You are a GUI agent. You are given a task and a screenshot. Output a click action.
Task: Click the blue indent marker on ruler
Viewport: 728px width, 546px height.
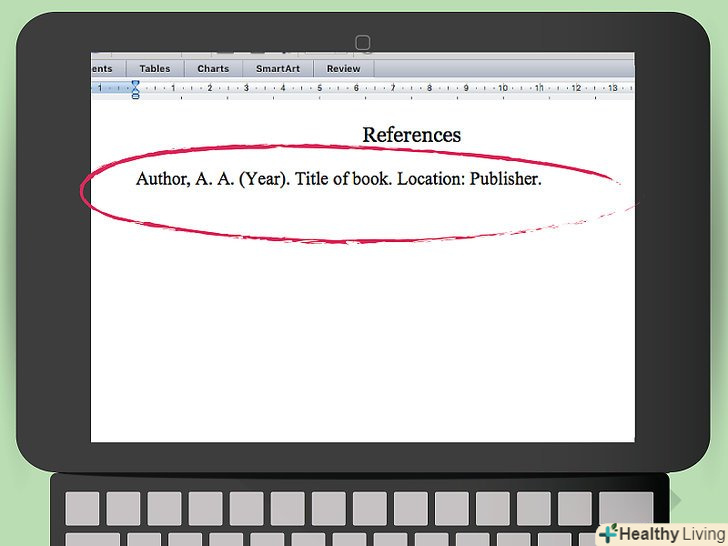135,88
